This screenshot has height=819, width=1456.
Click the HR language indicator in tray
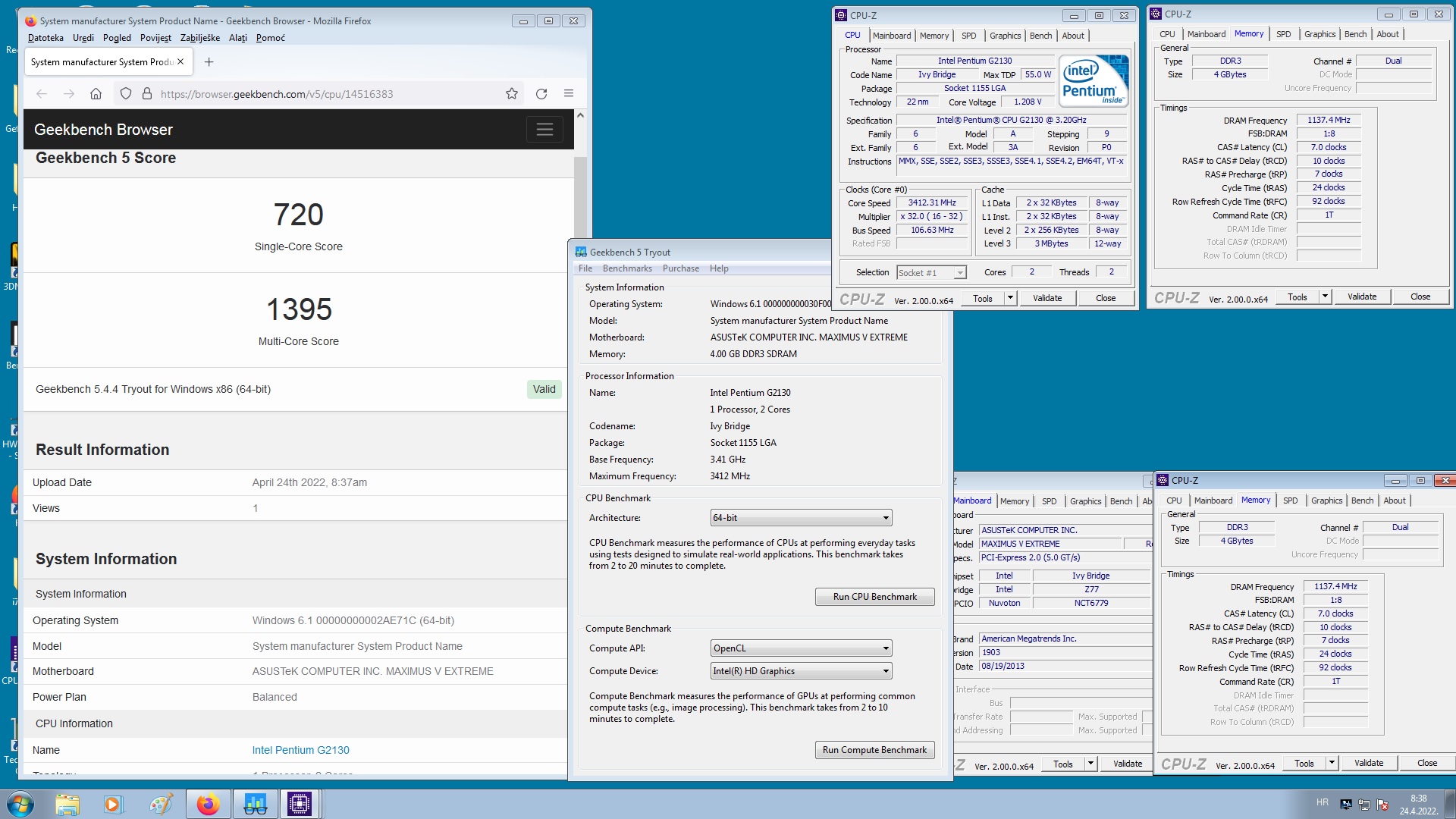coord(1323,802)
